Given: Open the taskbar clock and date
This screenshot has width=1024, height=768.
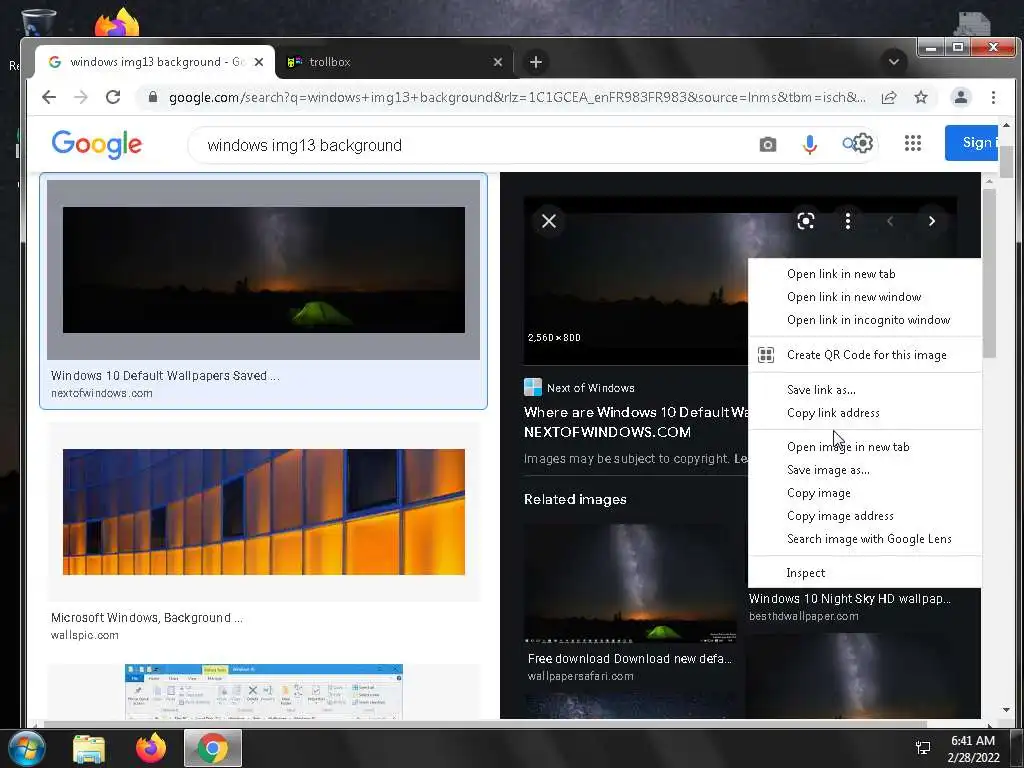Looking at the screenshot, I should 973,748.
